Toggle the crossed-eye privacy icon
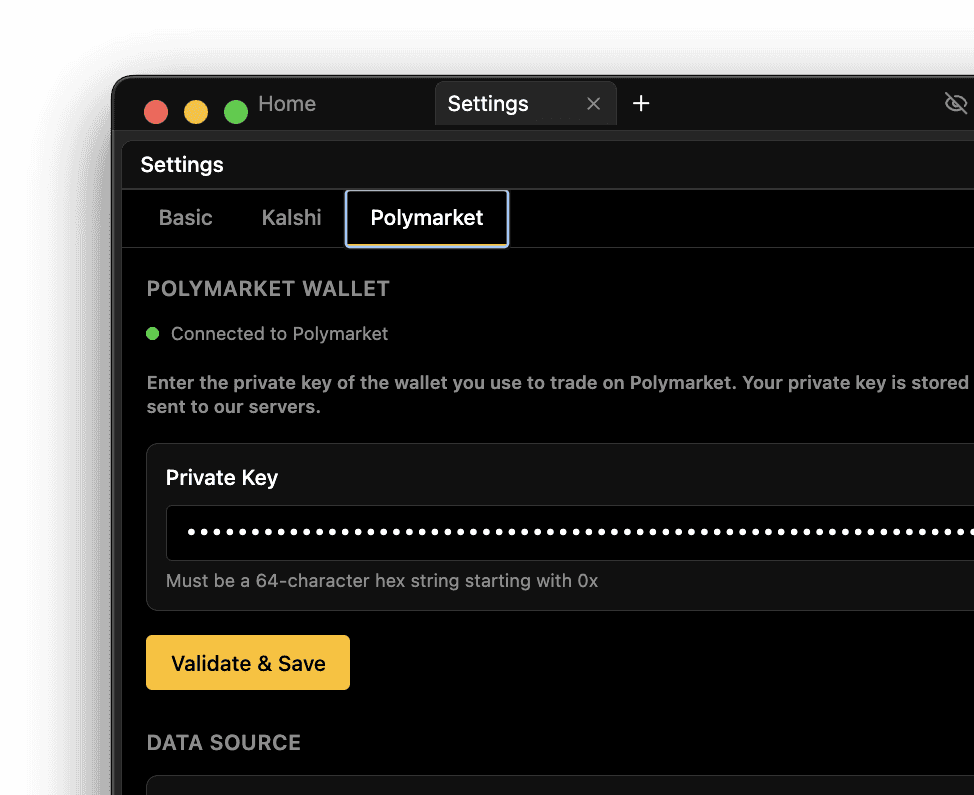This screenshot has height=795, width=974. (955, 103)
